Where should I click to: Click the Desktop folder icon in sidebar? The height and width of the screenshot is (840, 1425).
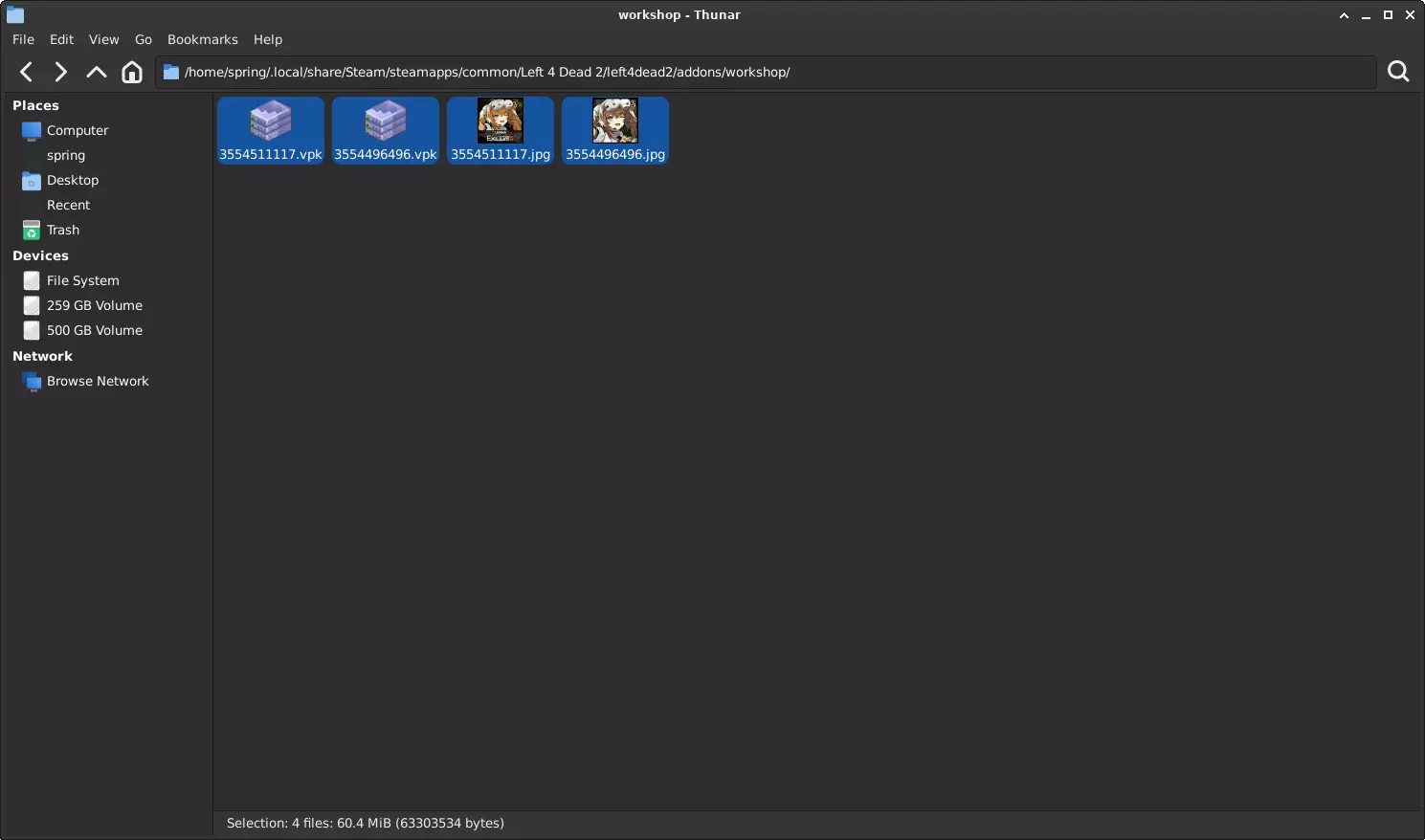coord(32,180)
